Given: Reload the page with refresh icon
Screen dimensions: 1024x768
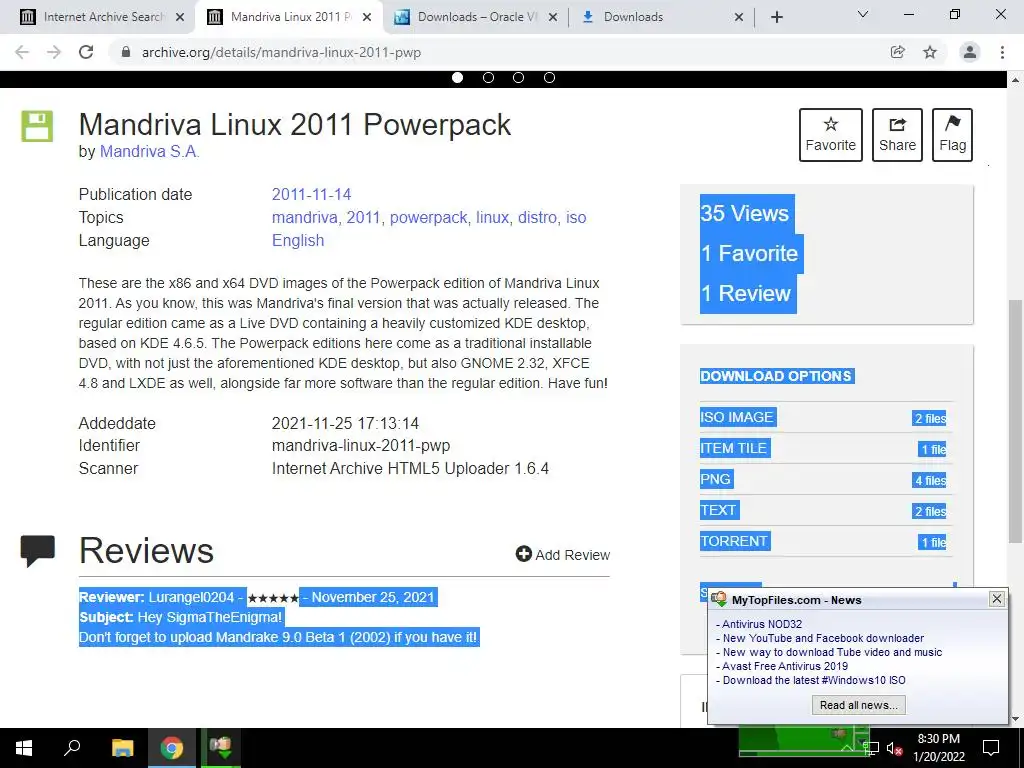Looking at the screenshot, I should [x=86, y=52].
